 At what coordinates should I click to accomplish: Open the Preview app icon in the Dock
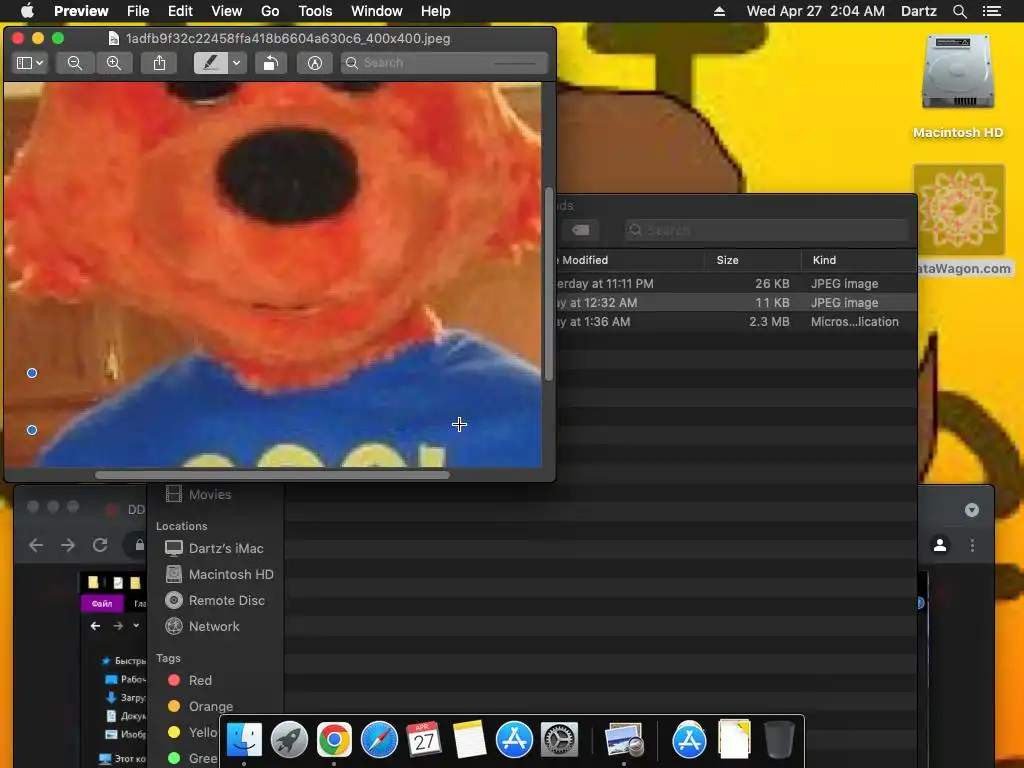[624, 740]
